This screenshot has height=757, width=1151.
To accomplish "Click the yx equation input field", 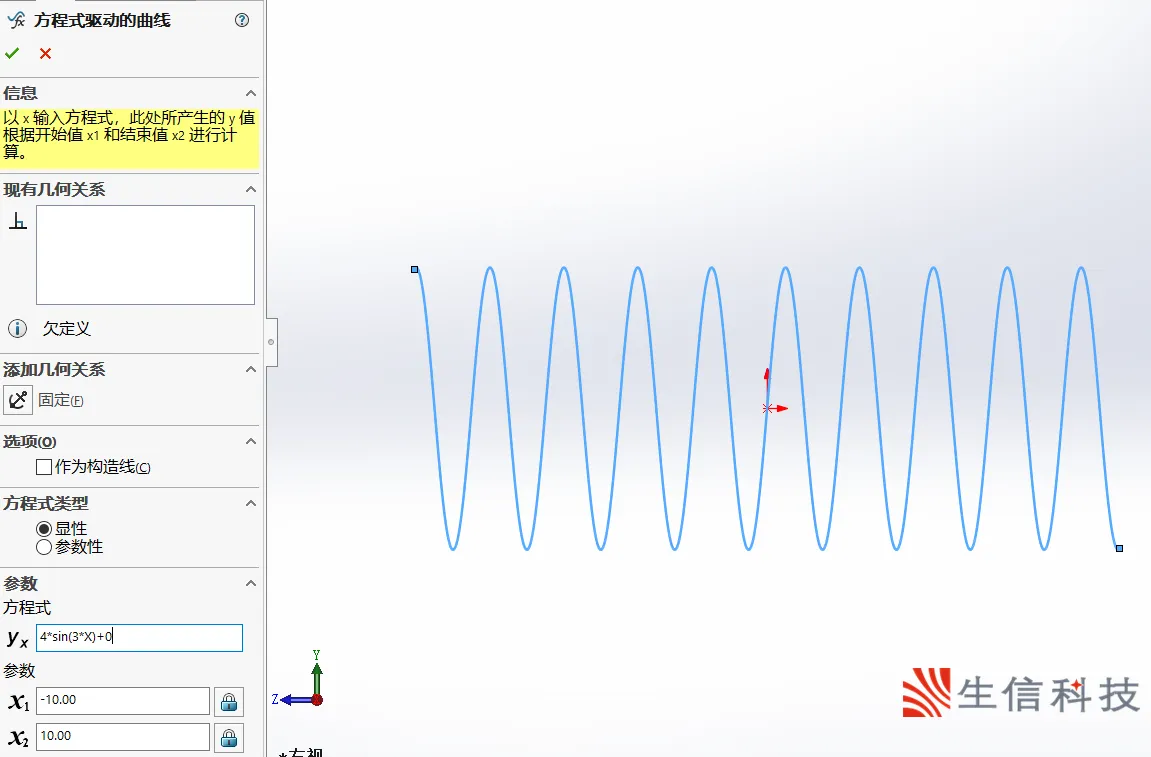I will pos(139,637).
